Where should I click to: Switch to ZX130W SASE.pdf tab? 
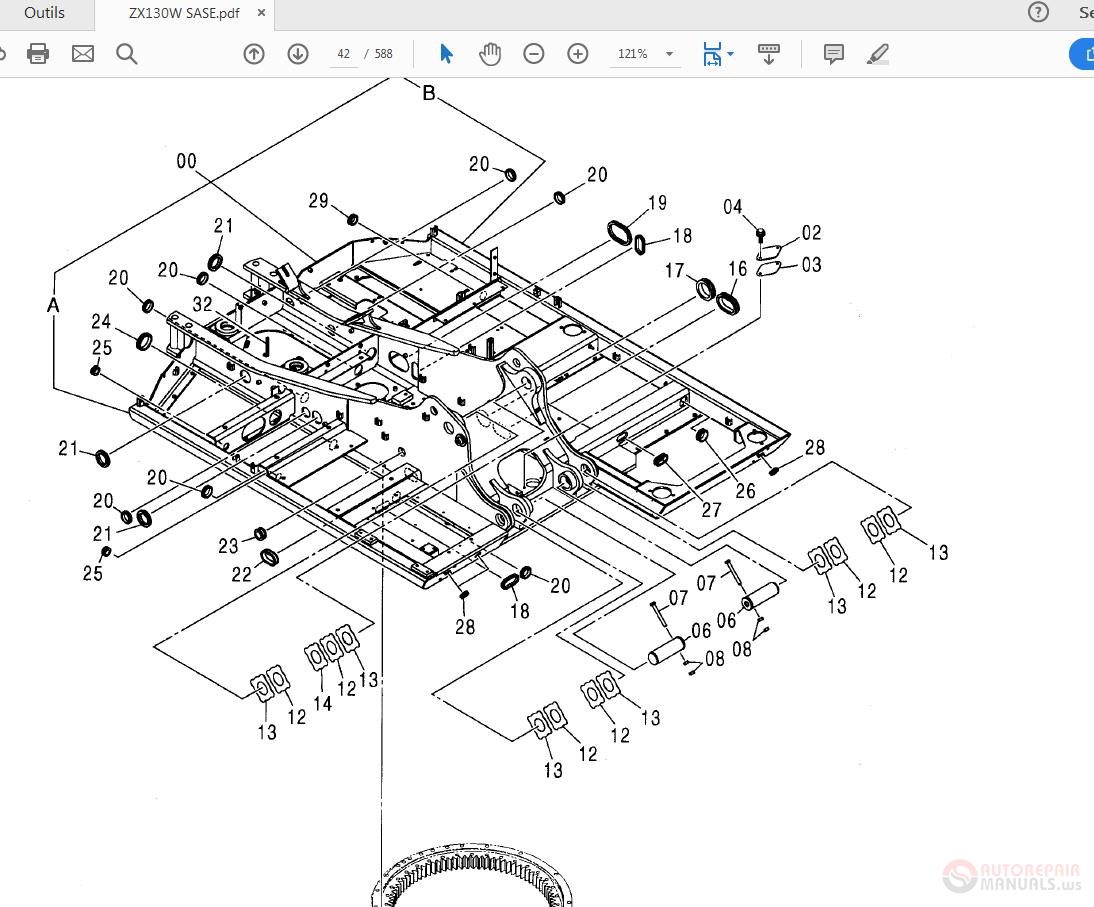tap(184, 13)
